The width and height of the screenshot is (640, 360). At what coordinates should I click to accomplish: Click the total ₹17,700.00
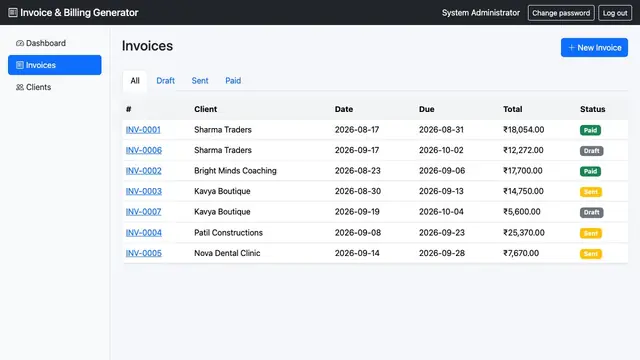point(522,171)
